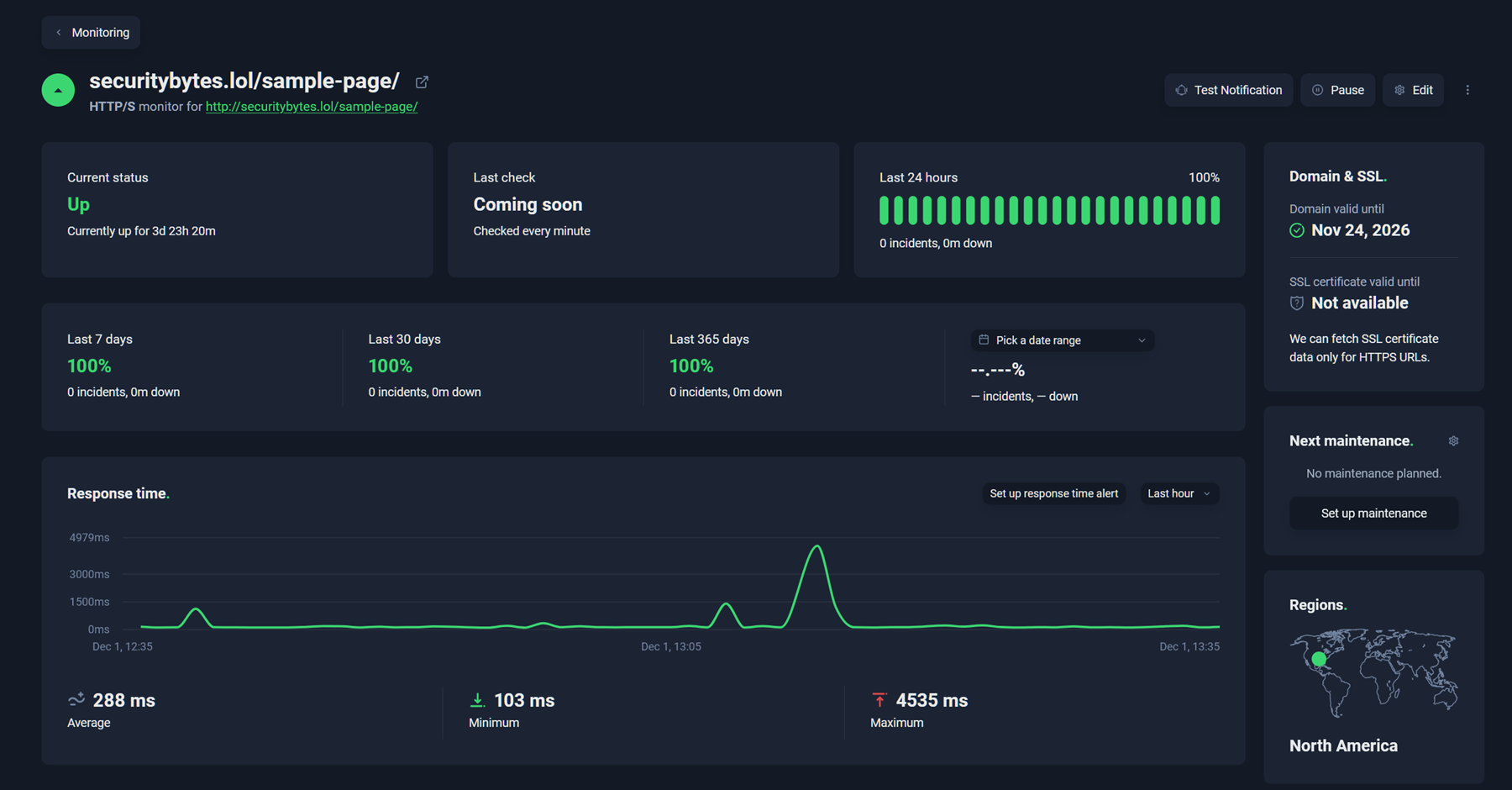The height and width of the screenshot is (790, 1512).
Task: Click Set up maintenance
Action: point(1373,513)
